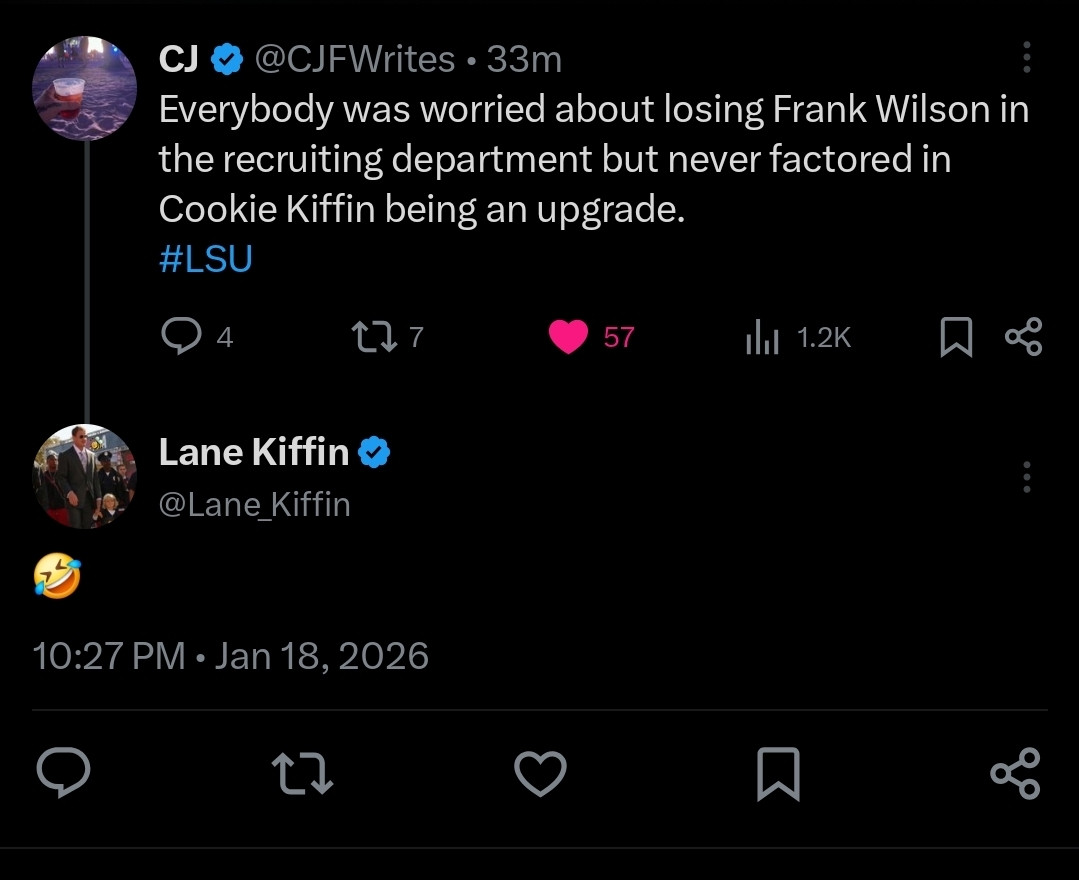Share CJ's tweet
Screen dimensions: 1079x880
coord(1024,337)
